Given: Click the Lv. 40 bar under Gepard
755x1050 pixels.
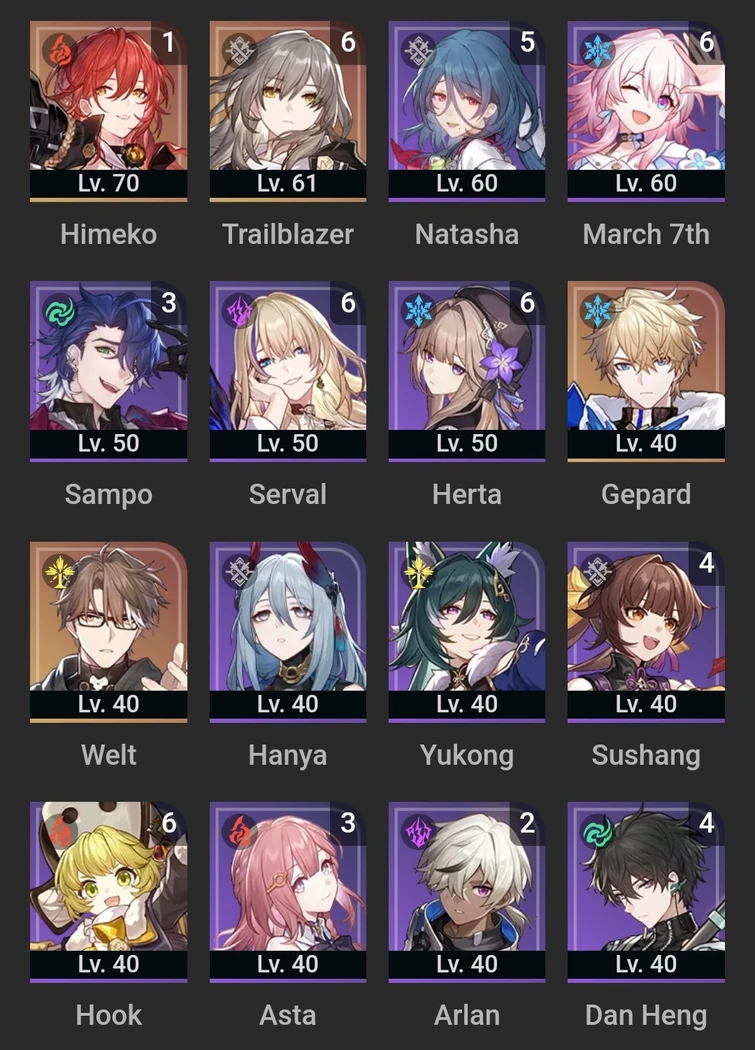Looking at the screenshot, I should [x=646, y=443].
